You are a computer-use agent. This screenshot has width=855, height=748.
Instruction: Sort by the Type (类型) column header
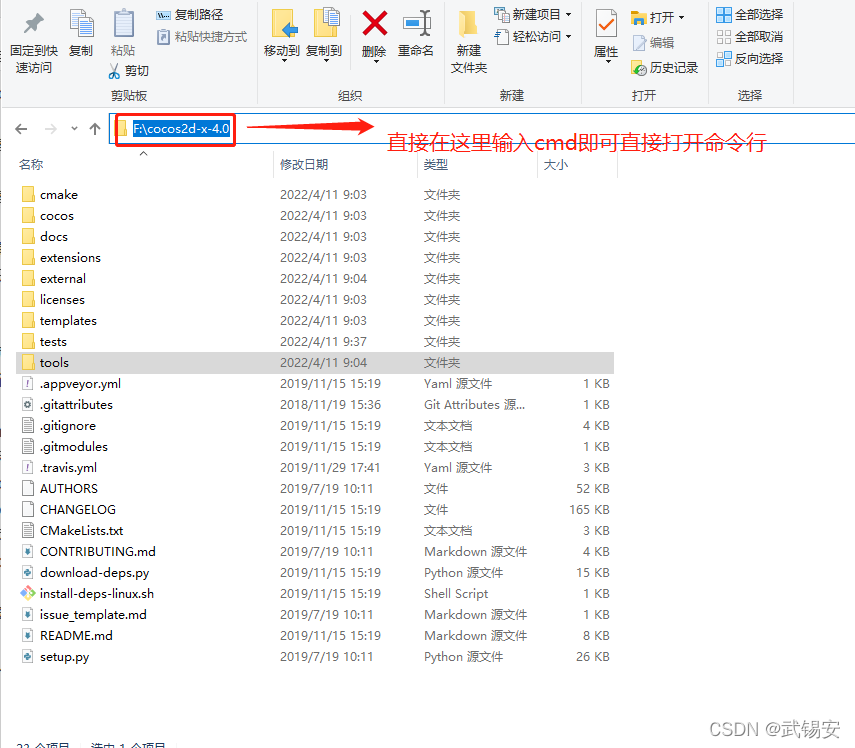(436, 165)
